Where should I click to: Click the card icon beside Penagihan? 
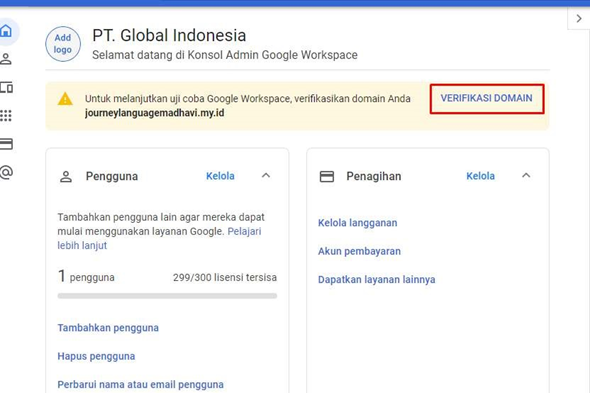(327, 176)
